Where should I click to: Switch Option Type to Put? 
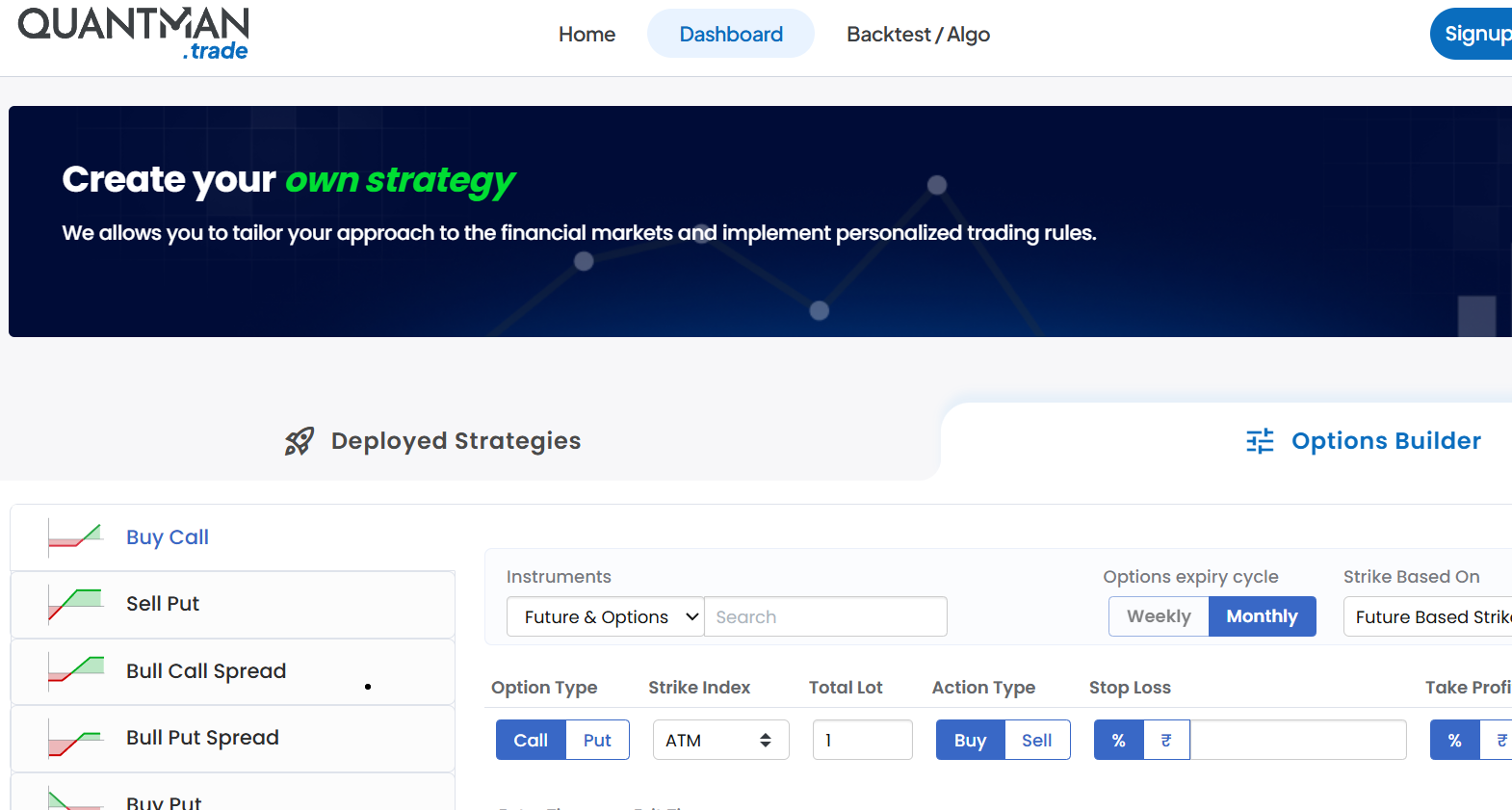(597, 740)
